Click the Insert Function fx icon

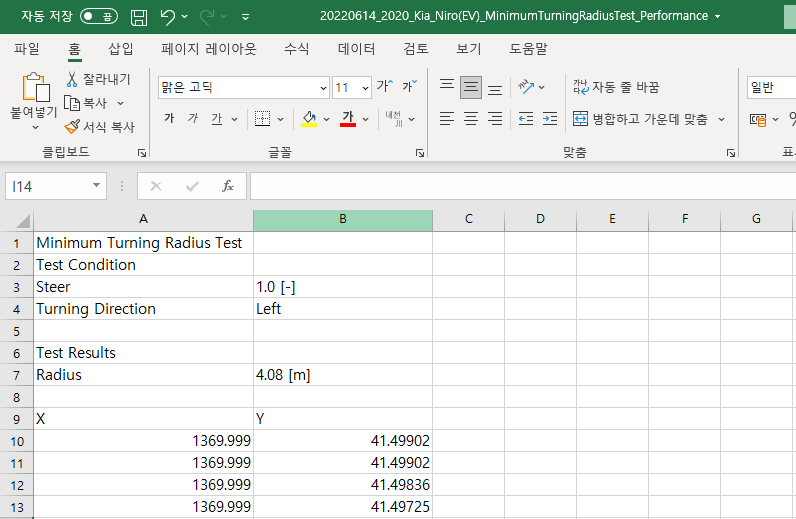[x=227, y=186]
